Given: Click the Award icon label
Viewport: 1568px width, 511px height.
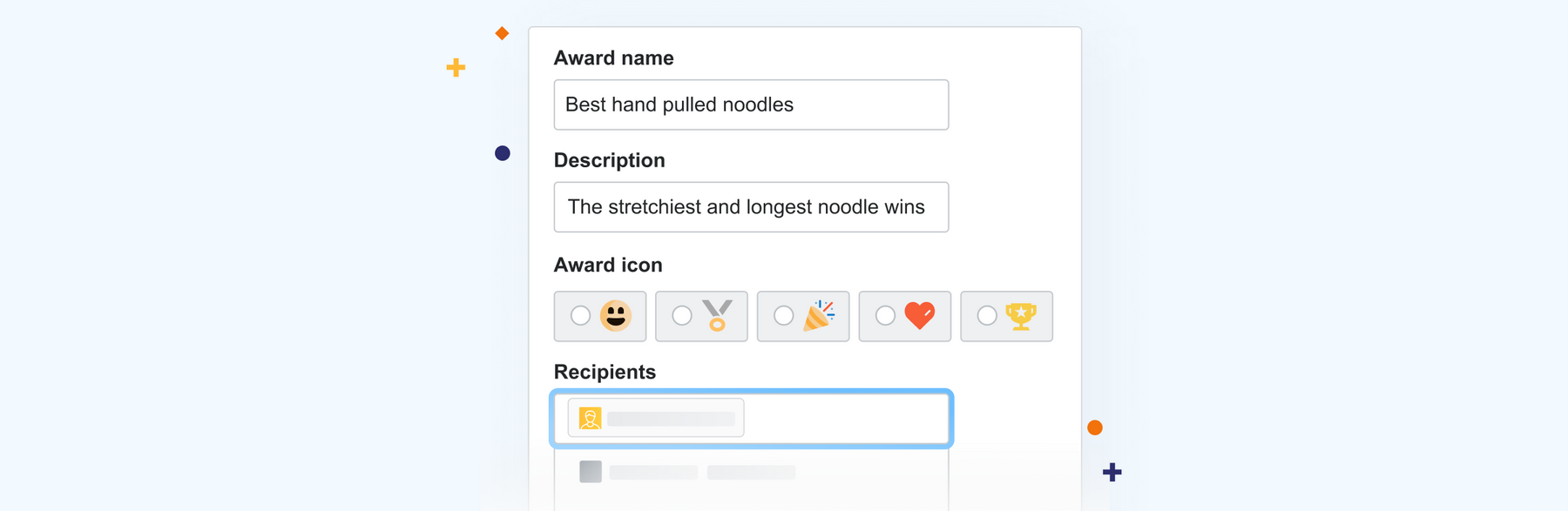Looking at the screenshot, I should click(x=608, y=265).
